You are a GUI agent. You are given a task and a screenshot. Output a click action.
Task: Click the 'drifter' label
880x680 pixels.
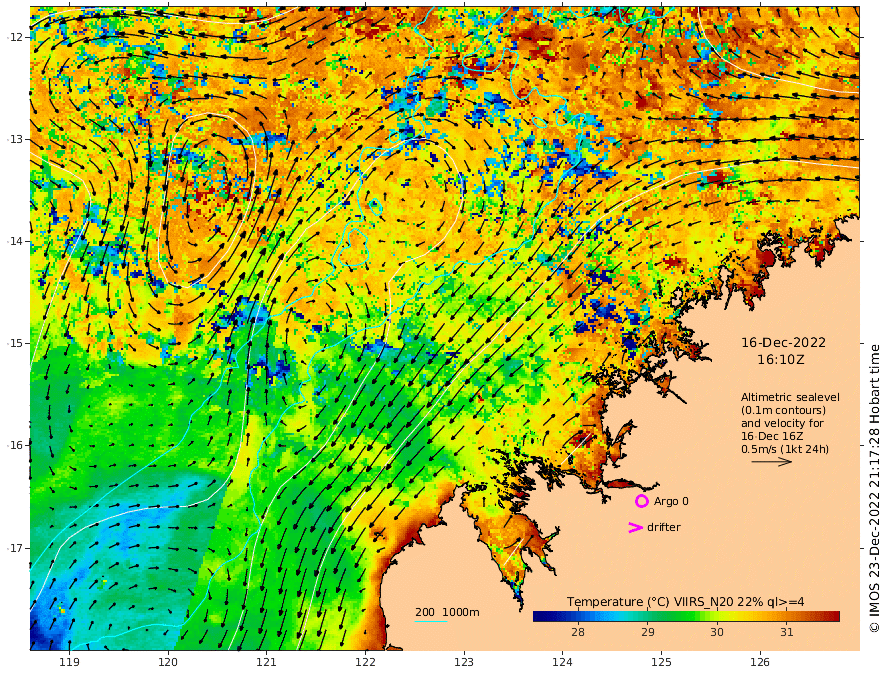tap(664, 527)
